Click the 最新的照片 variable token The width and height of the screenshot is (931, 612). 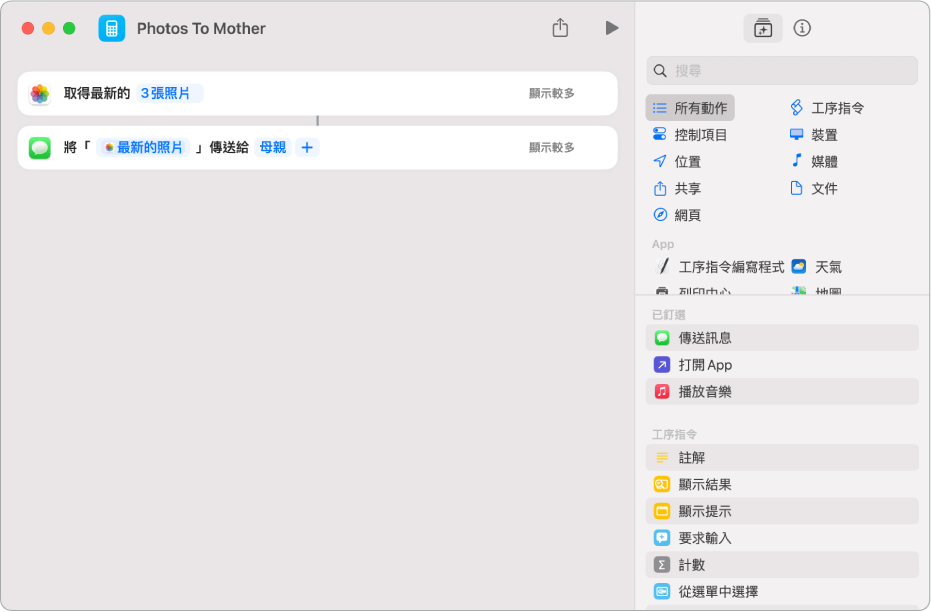click(143, 147)
